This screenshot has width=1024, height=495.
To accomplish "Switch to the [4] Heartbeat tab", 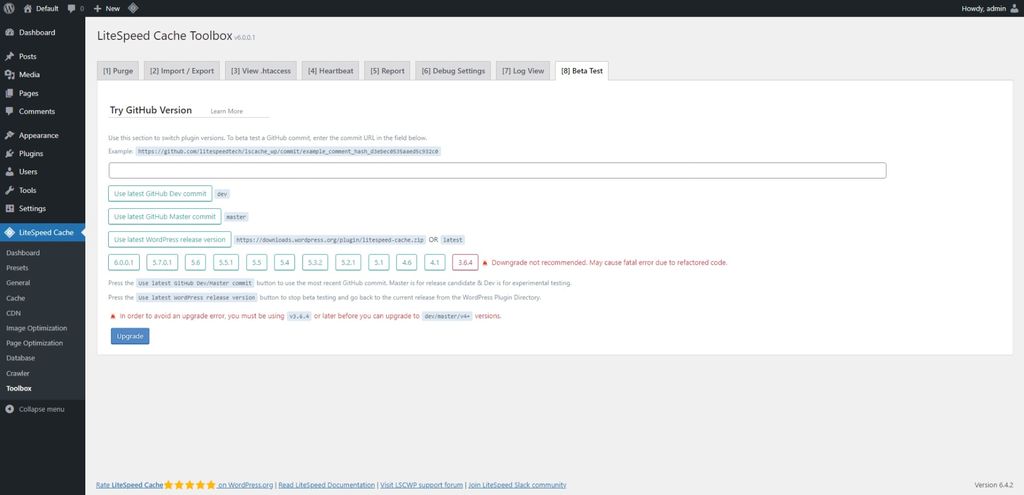I will pyautogui.click(x=330, y=71).
